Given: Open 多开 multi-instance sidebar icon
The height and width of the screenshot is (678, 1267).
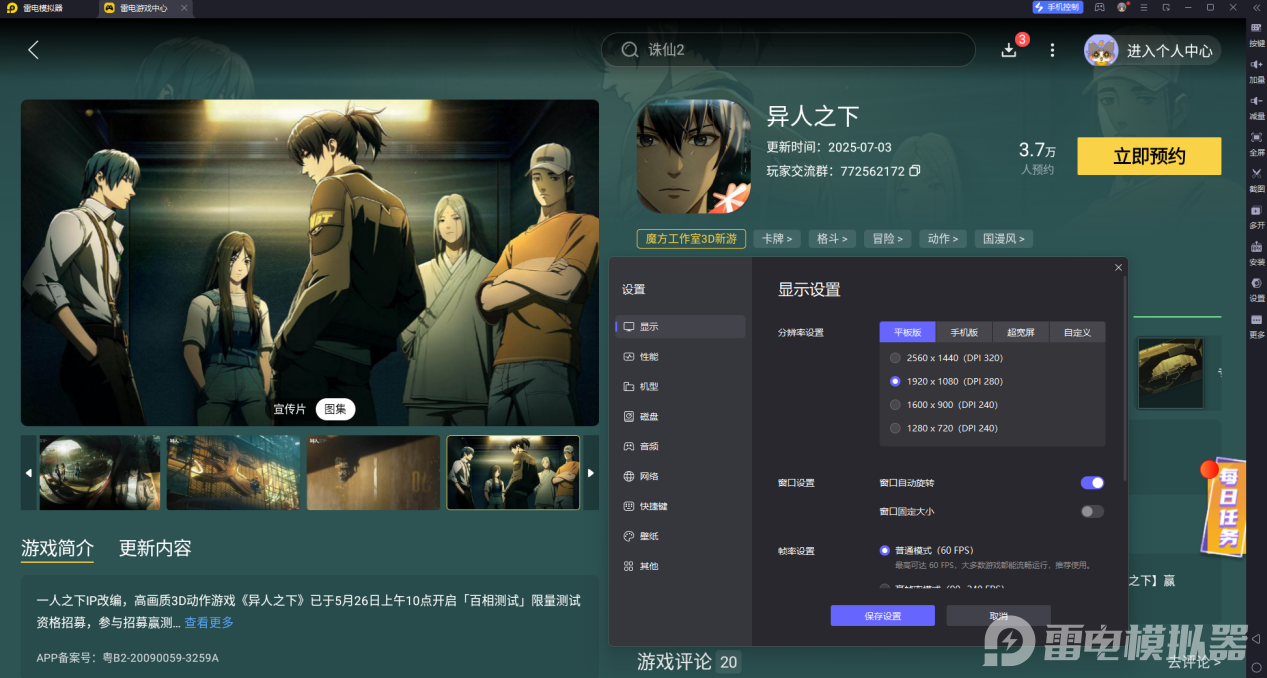Looking at the screenshot, I should [x=1257, y=216].
